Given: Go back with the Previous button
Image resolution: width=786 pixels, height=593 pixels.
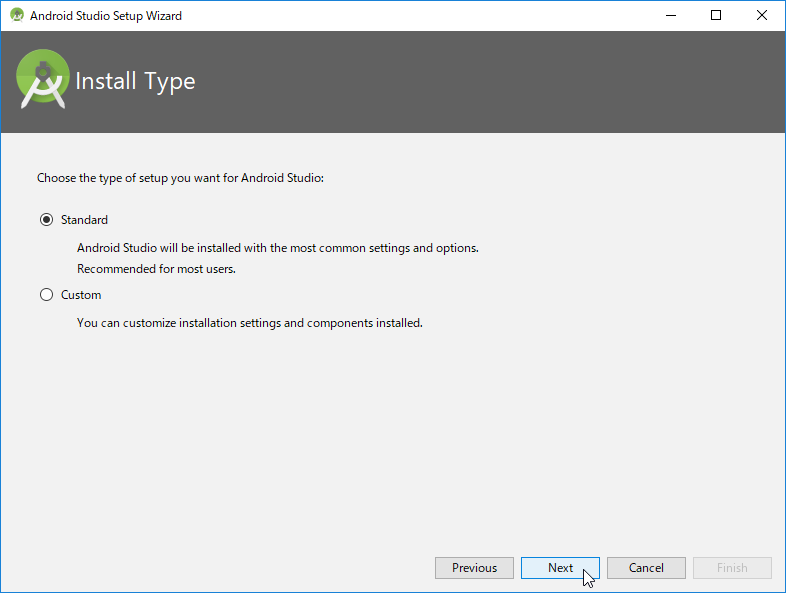Looking at the screenshot, I should tap(474, 568).
